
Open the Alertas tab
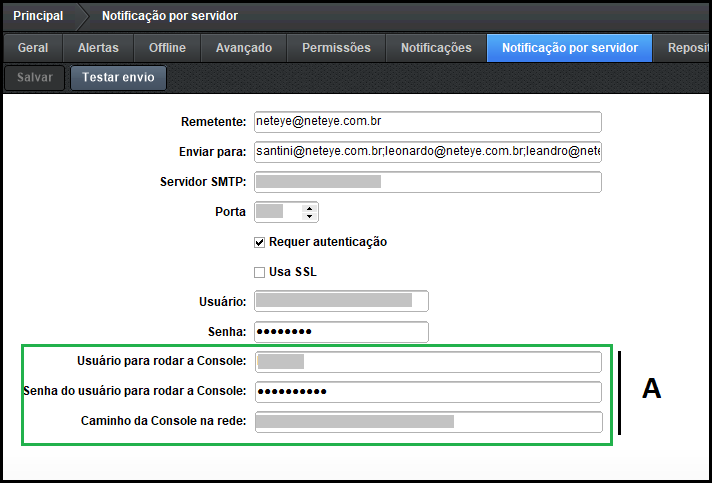(98, 48)
